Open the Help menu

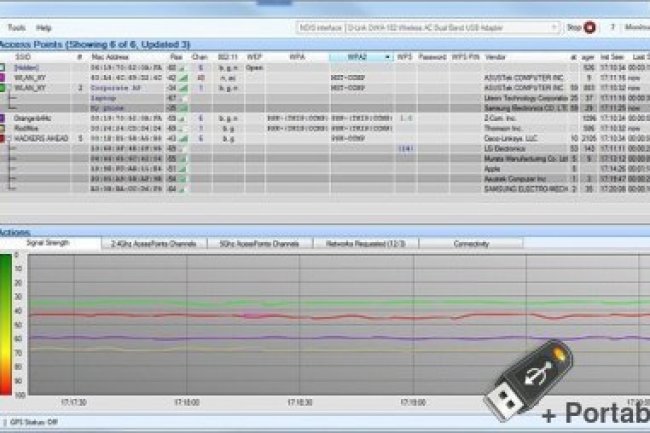tap(44, 28)
